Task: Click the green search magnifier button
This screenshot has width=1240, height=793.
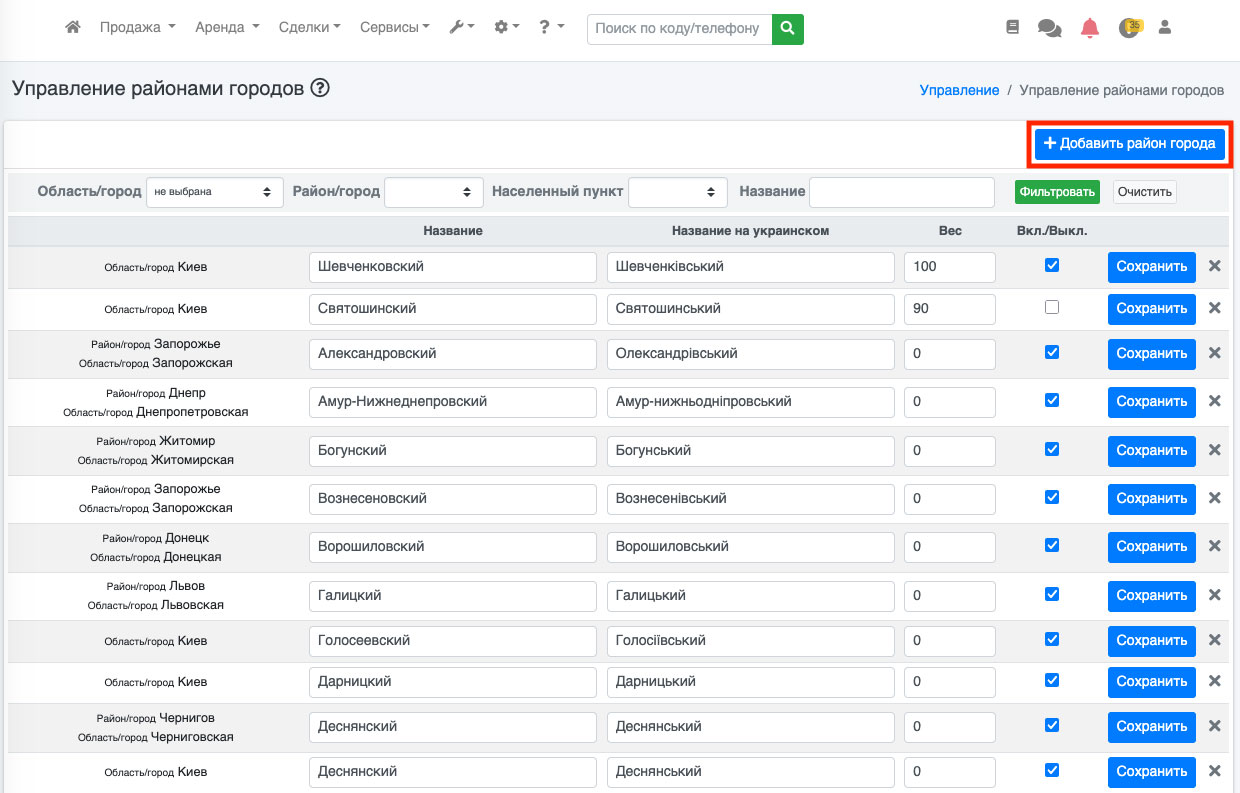Action: coord(788,28)
